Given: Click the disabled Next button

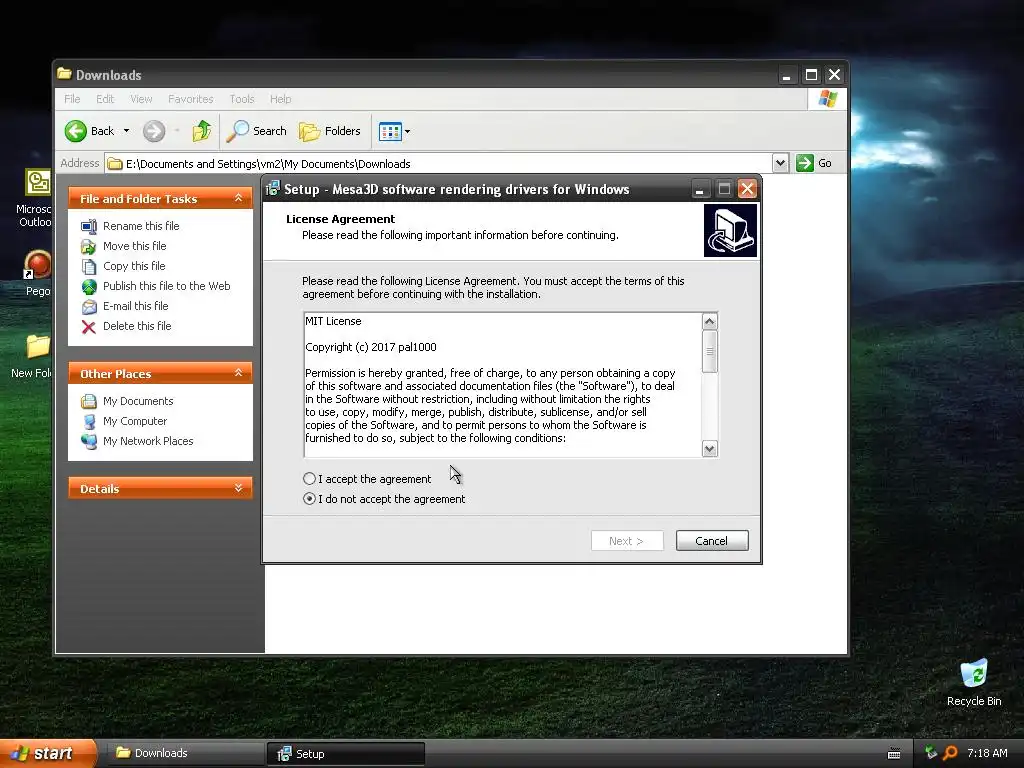Looking at the screenshot, I should pyautogui.click(x=627, y=541).
